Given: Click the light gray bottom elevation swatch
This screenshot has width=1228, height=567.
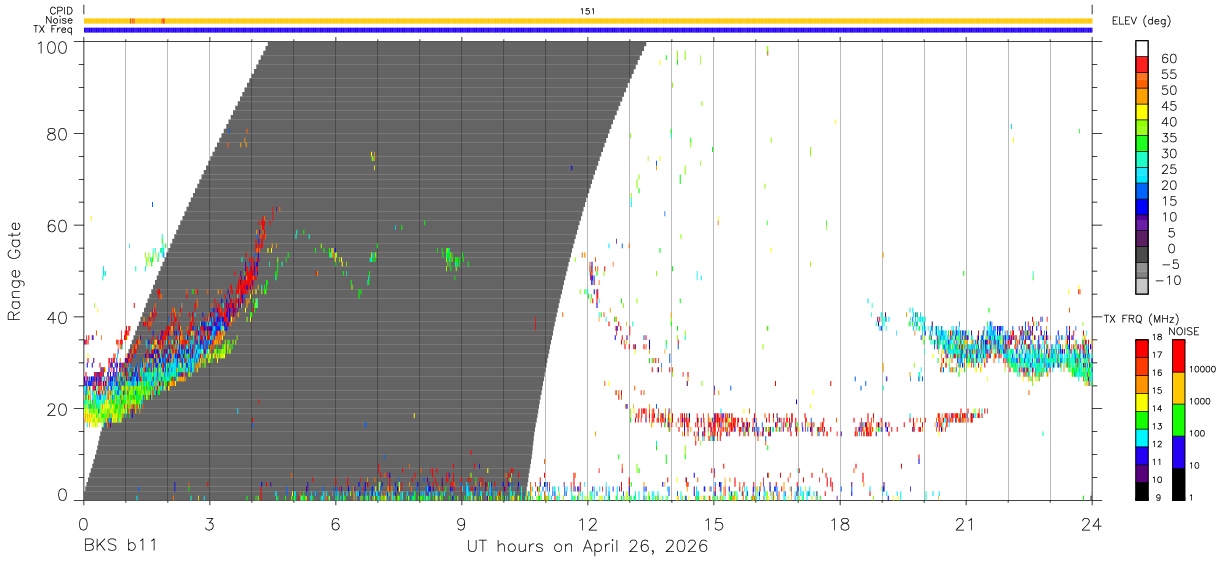Looking at the screenshot, I should click(x=1142, y=286).
